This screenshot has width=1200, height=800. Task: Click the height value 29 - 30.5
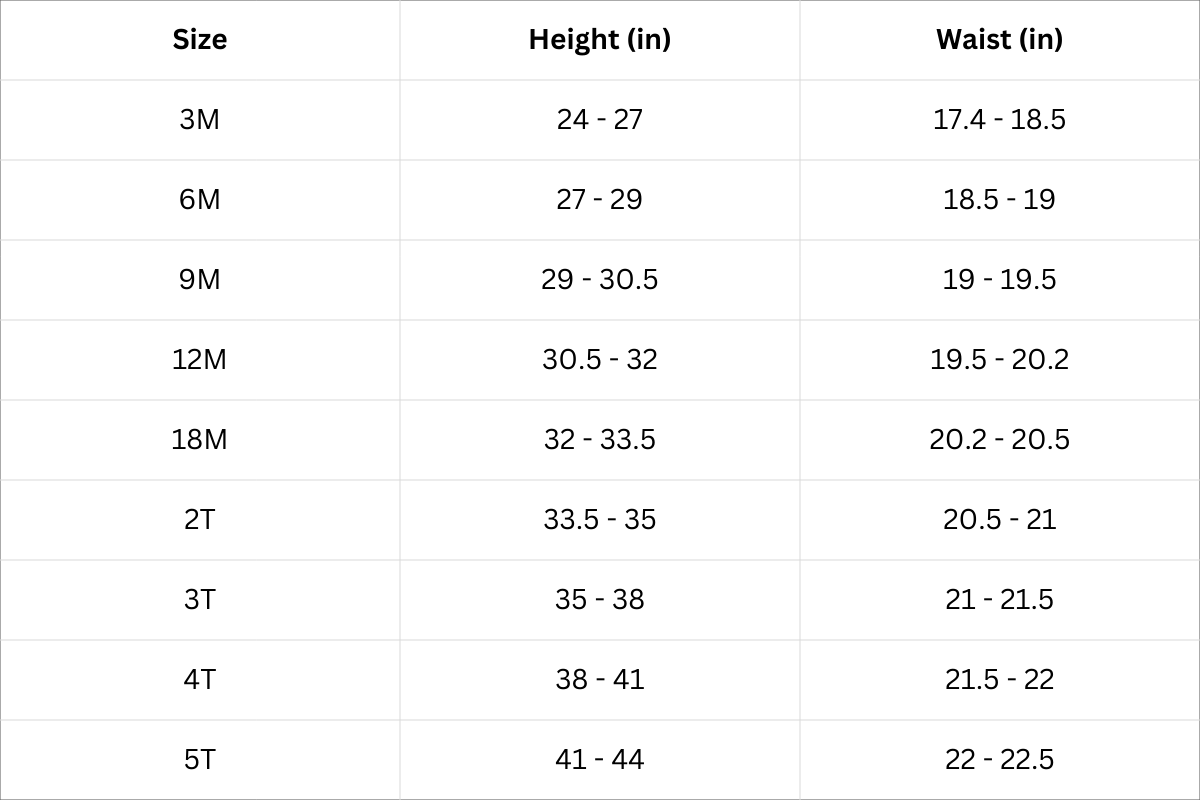click(600, 280)
